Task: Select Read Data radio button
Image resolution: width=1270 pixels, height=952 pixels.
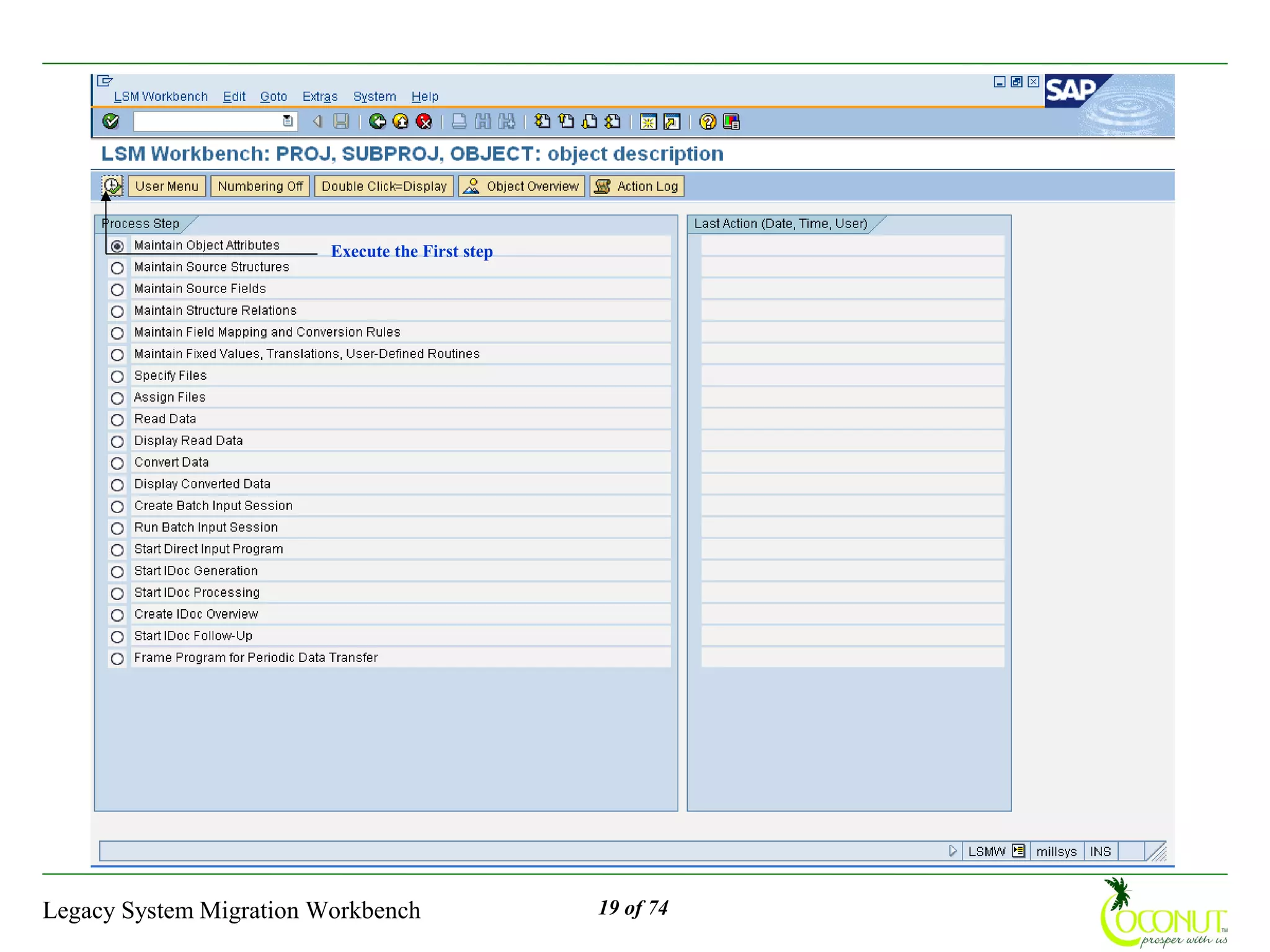Action: pos(117,420)
